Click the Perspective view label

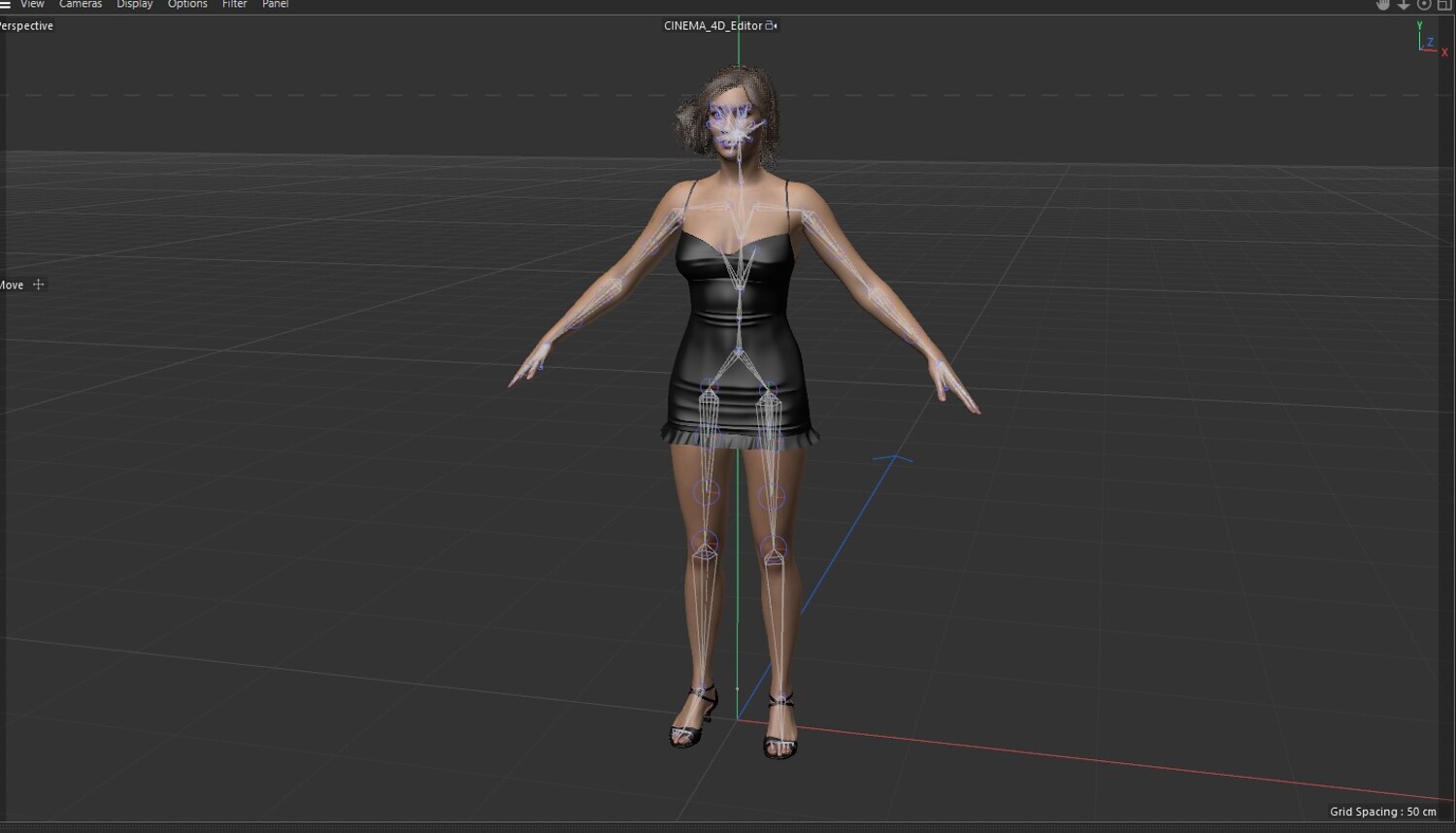[x=26, y=26]
